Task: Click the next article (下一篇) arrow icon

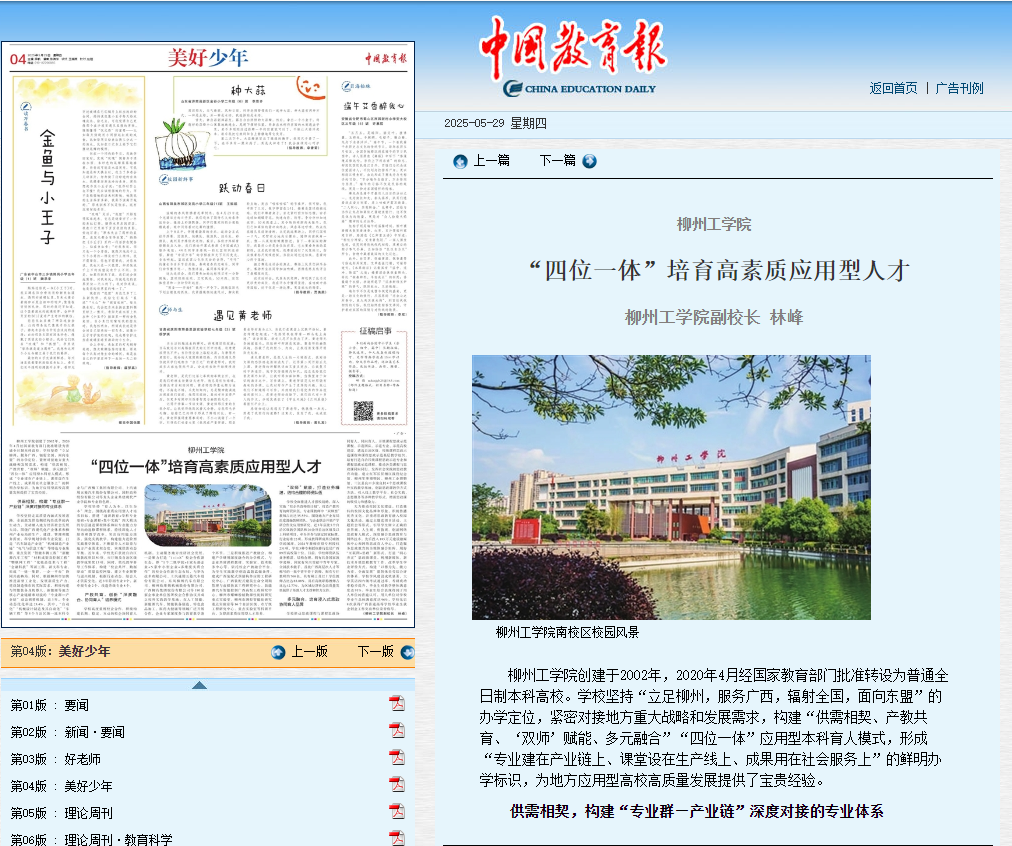Action: point(590,161)
